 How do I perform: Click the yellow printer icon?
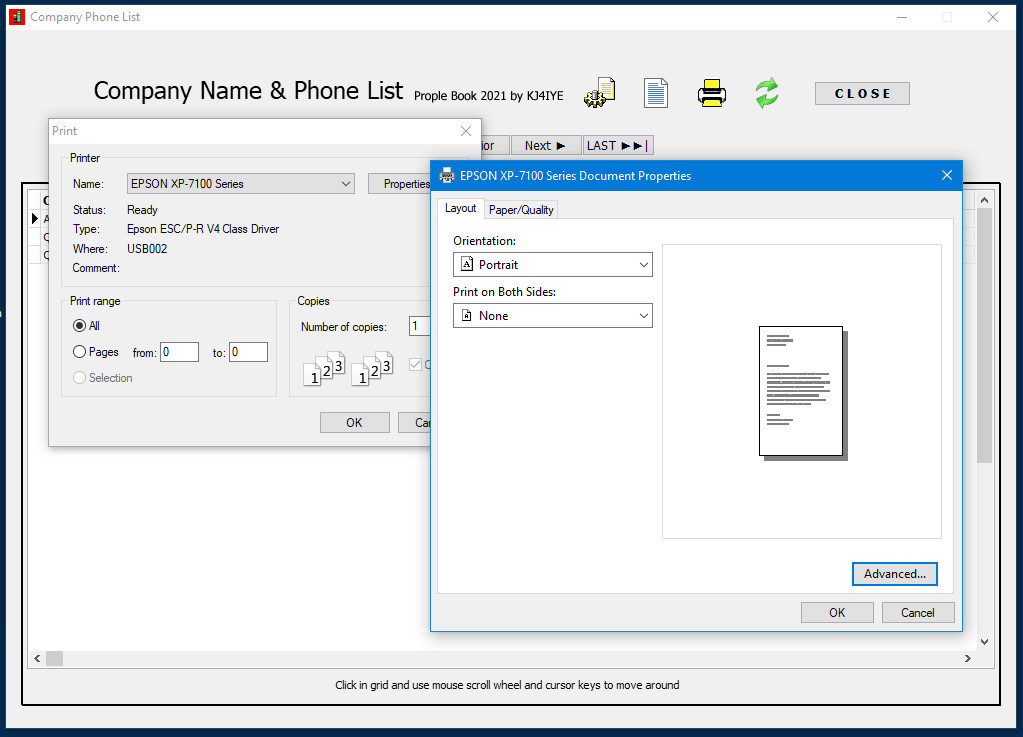[712, 93]
